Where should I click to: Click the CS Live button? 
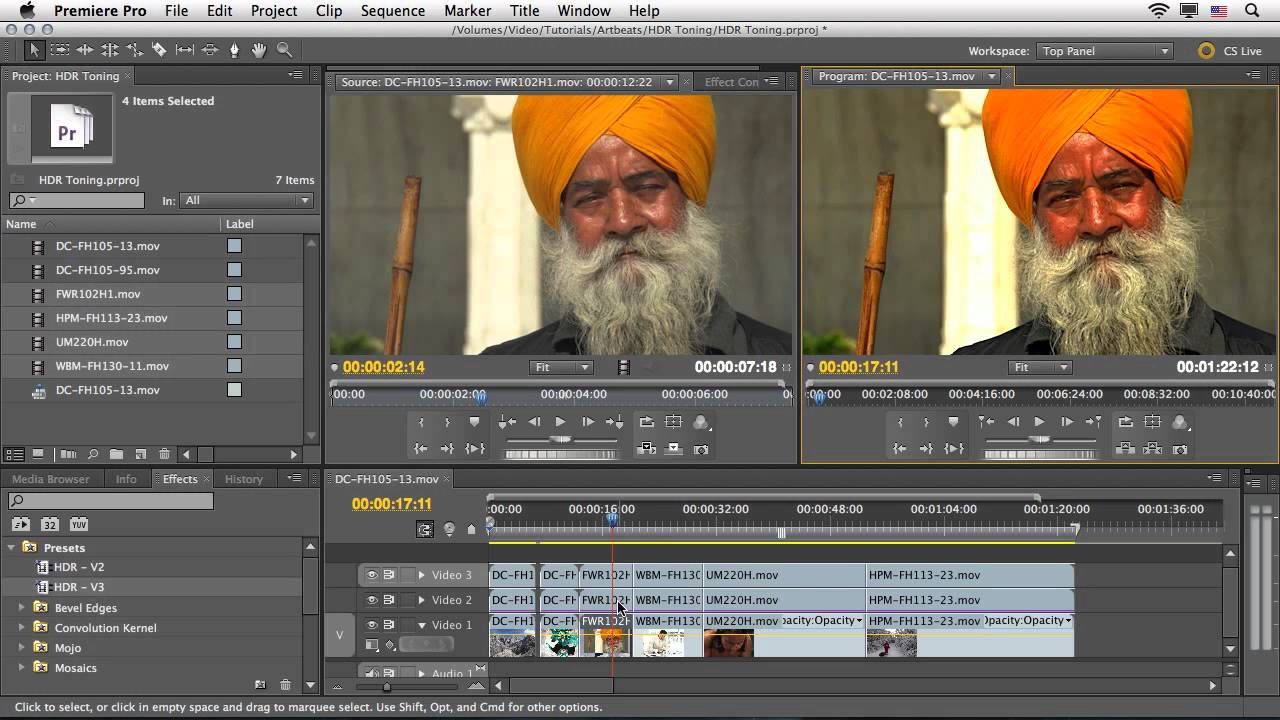click(x=1230, y=51)
